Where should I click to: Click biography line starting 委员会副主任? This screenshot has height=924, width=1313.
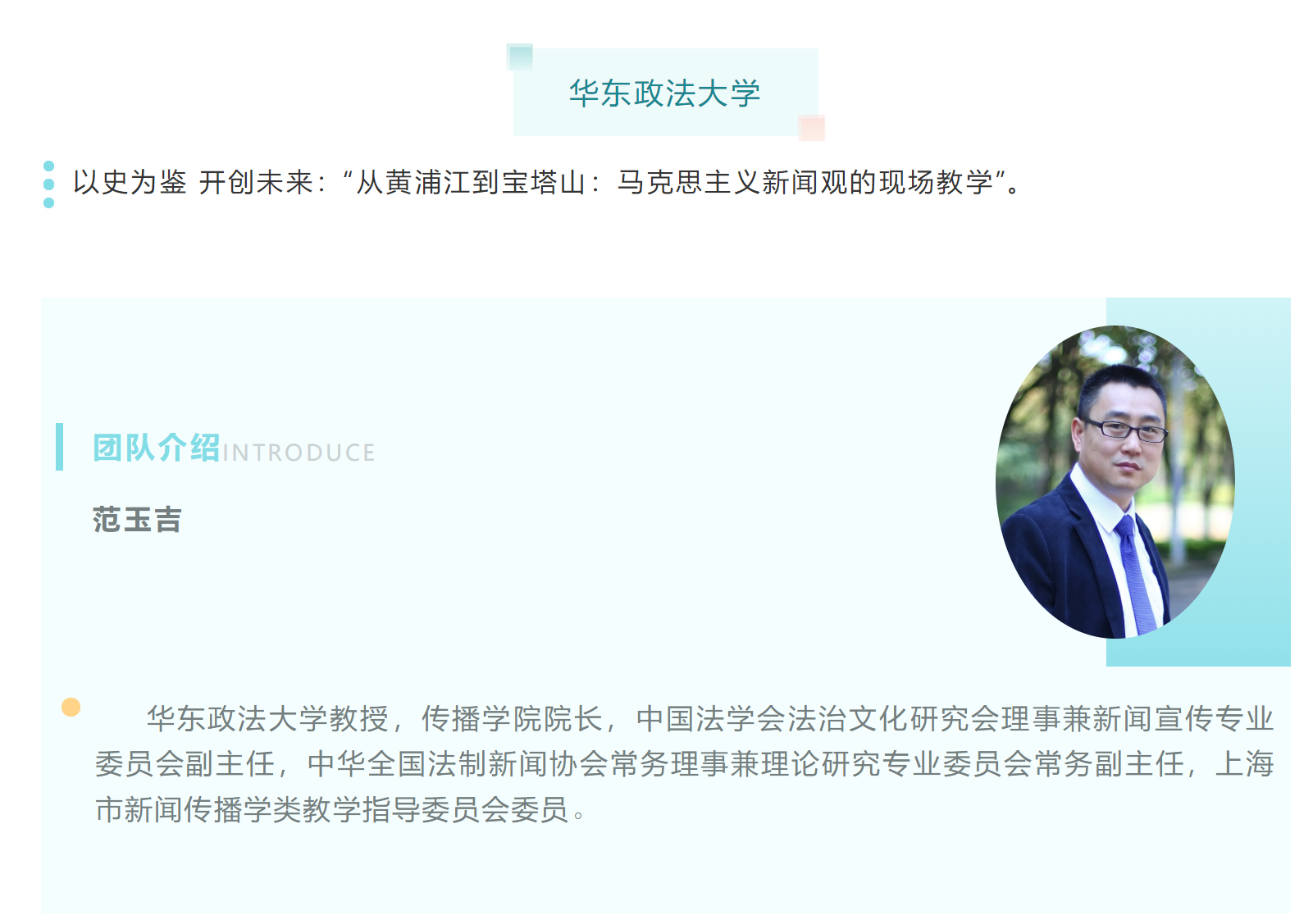(x=685, y=764)
